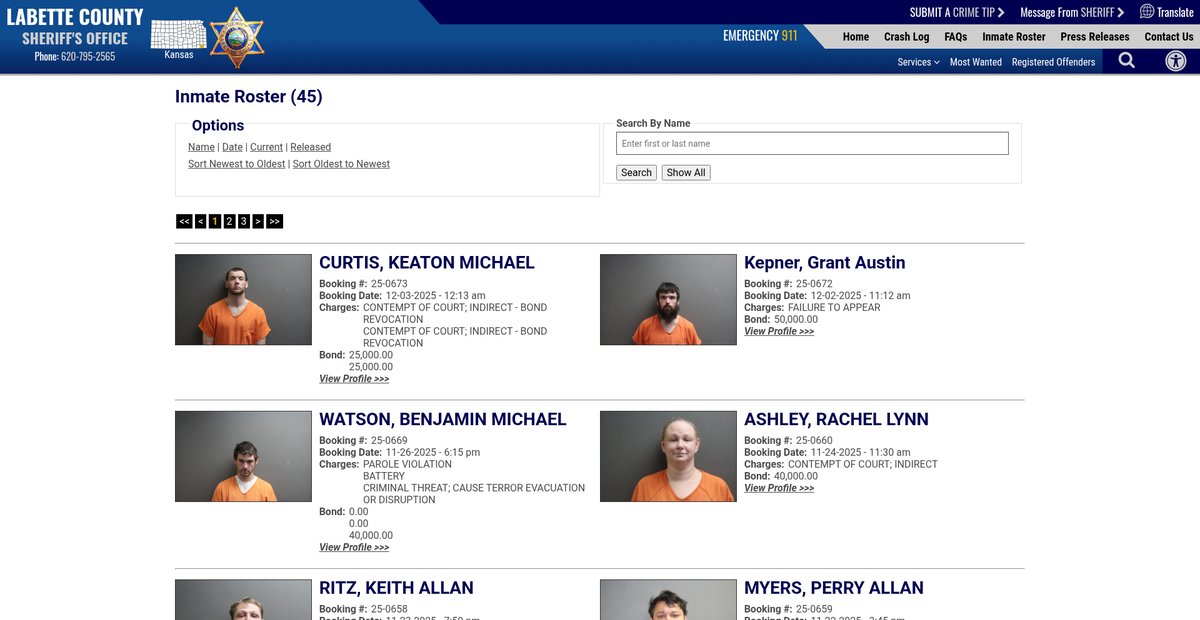Image resolution: width=1200 pixels, height=620 pixels.
Task: Click booking date 11-26-2025 - 6:15 pm
Action: 433,452
